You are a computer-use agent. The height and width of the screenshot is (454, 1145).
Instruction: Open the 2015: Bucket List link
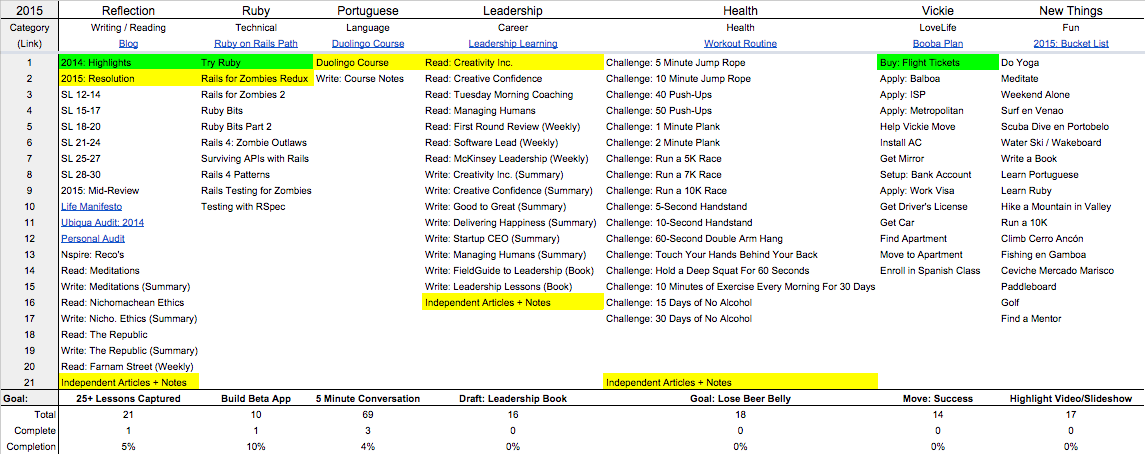(1071, 44)
